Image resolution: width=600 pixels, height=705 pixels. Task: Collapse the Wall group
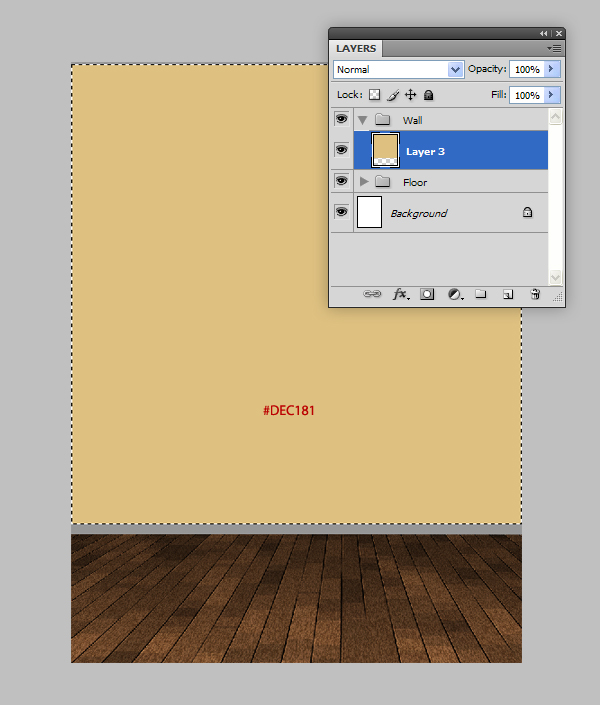coord(363,120)
